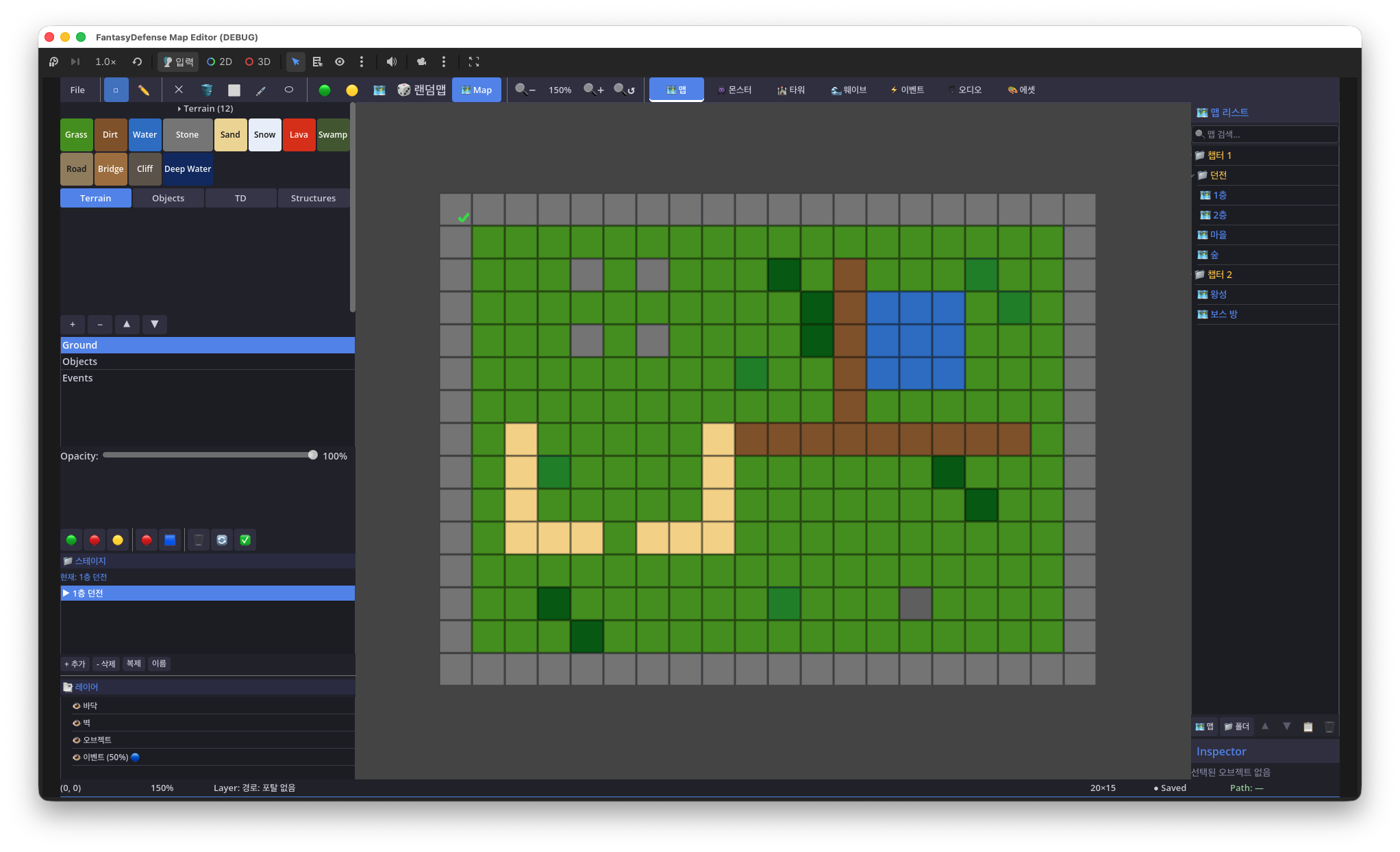The image size is (1400, 852).
Task: Click the zoom in magnifier icon
Action: (x=594, y=90)
